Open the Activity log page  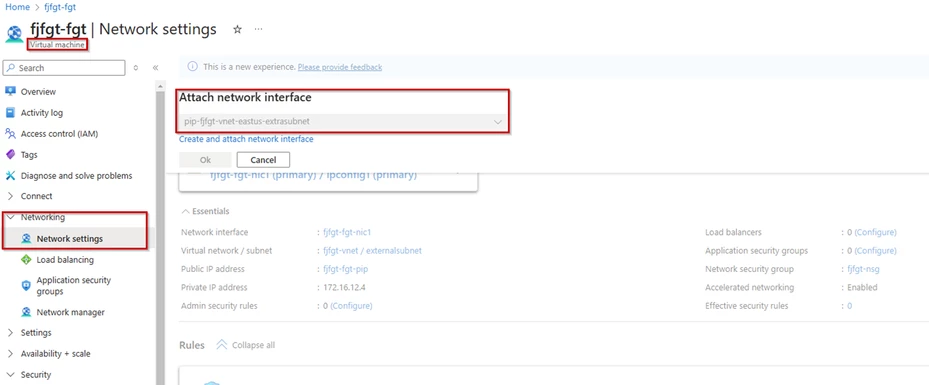click(x=41, y=113)
